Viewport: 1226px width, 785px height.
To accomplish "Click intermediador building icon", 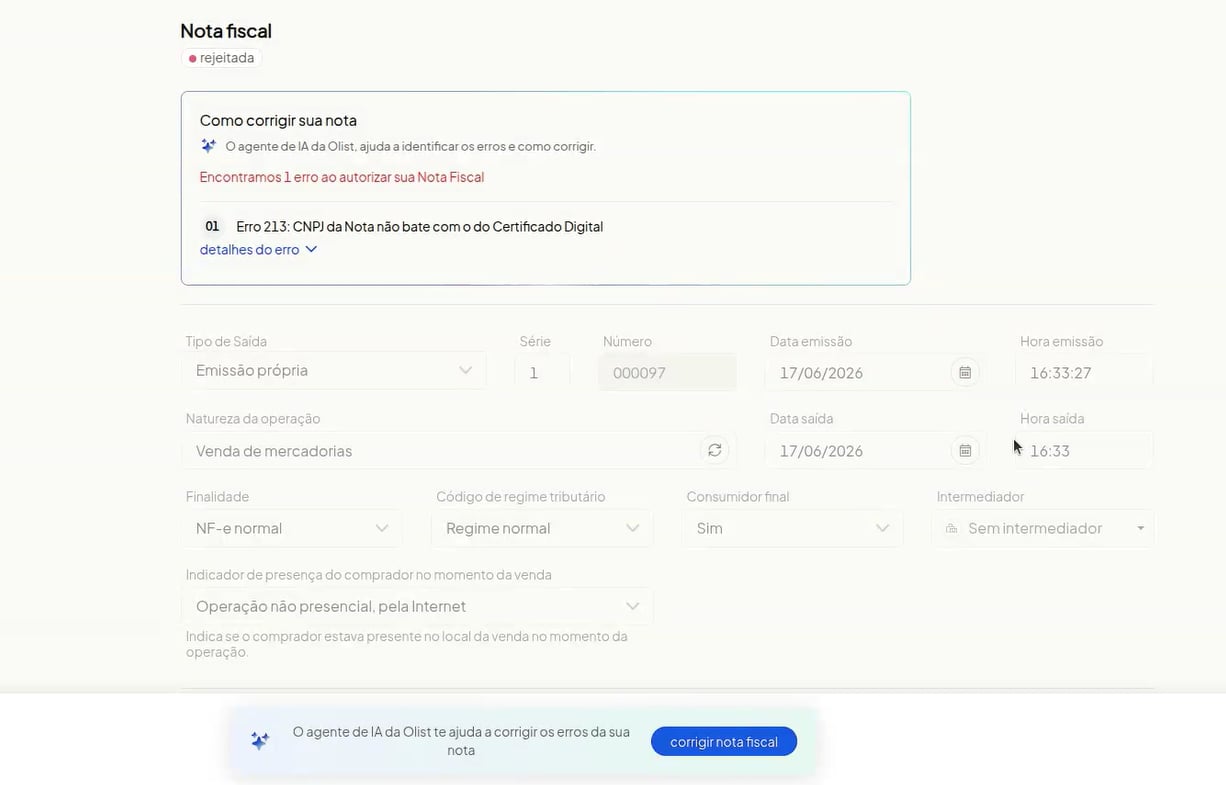I will (x=951, y=528).
